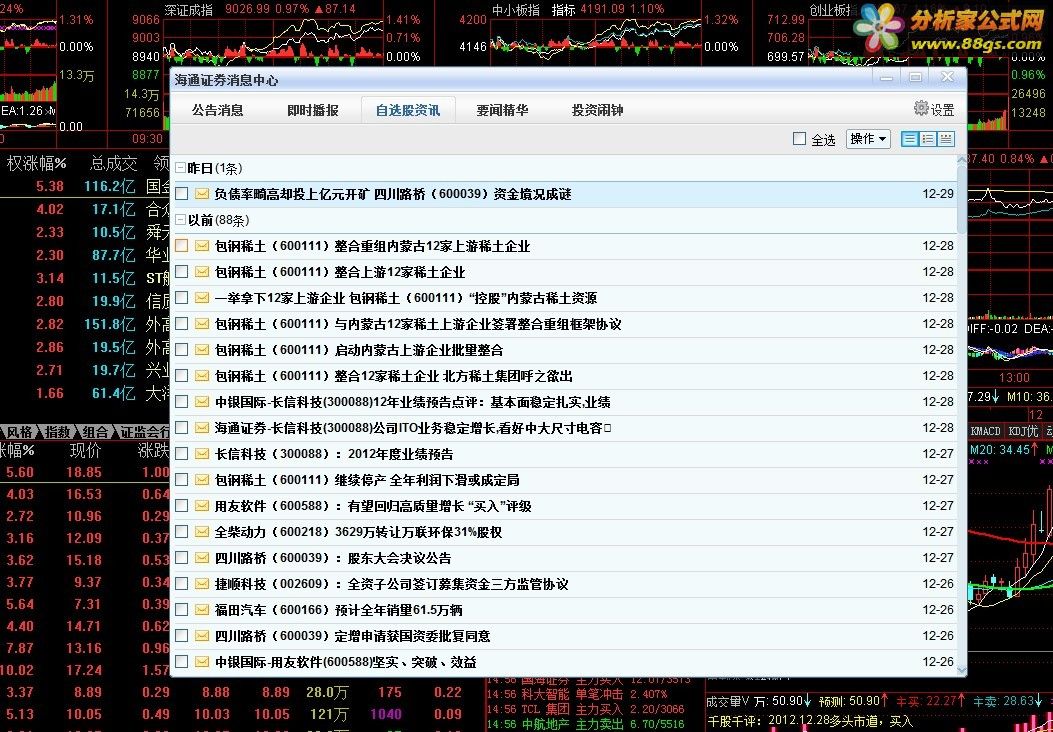Check box for 福田汽车 预计全年销量 message

(181, 609)
